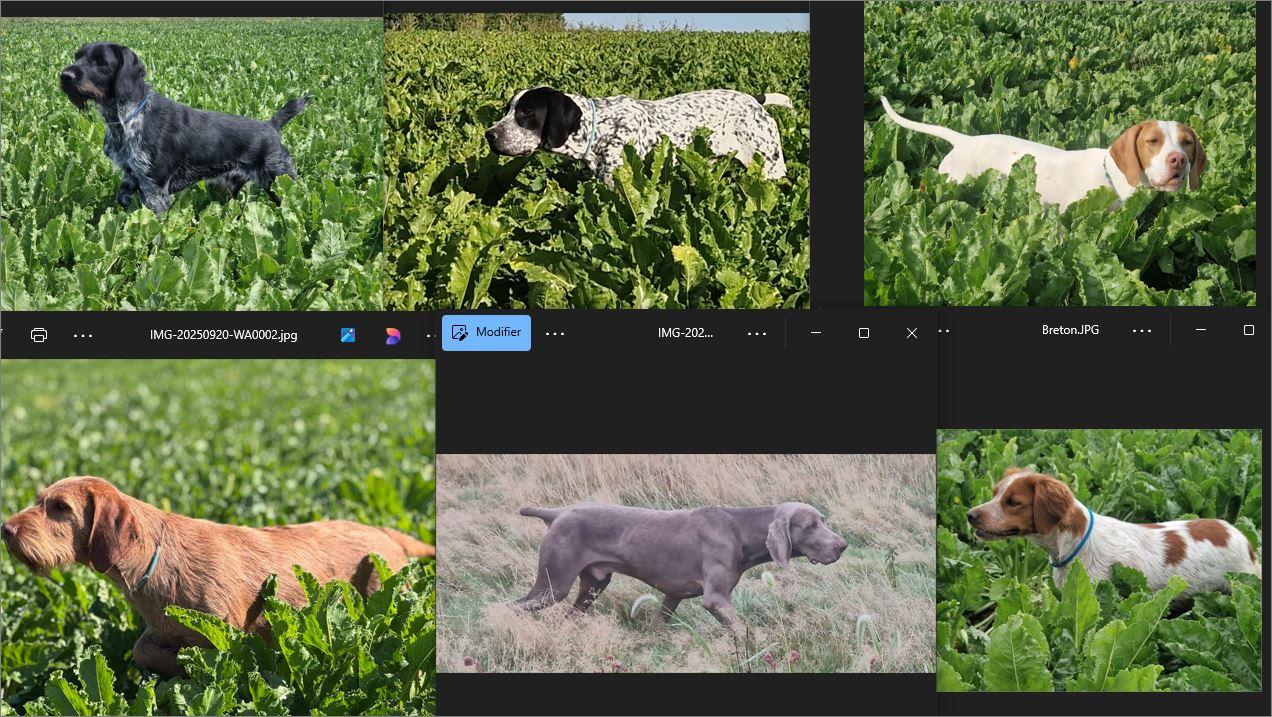Open the three-dot menu right of Modifier
The width and height of the screenshot is (1272, 717).
click(555, 333)
